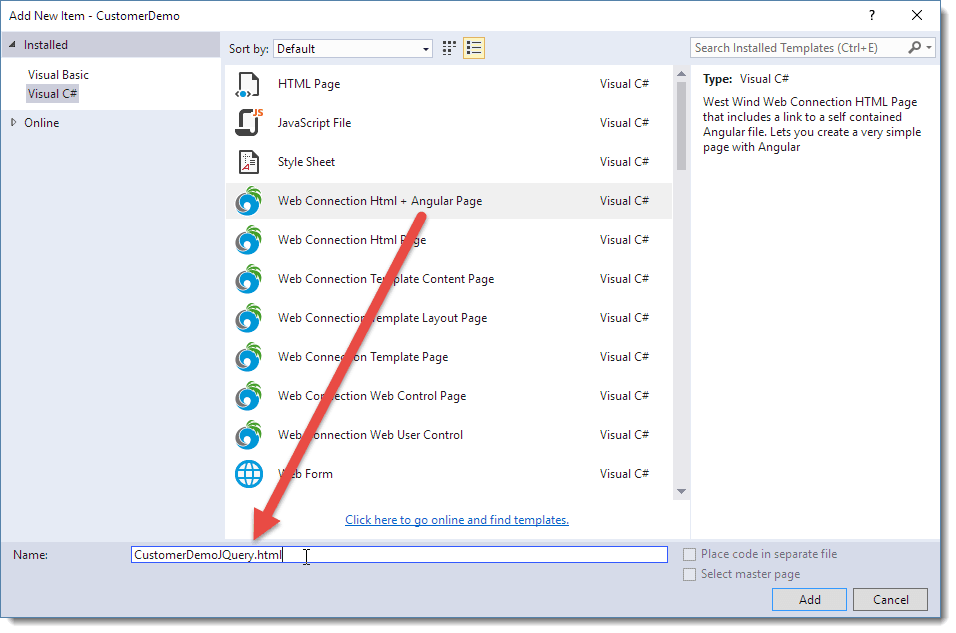Click the go online and find templates link

point(457,520)
